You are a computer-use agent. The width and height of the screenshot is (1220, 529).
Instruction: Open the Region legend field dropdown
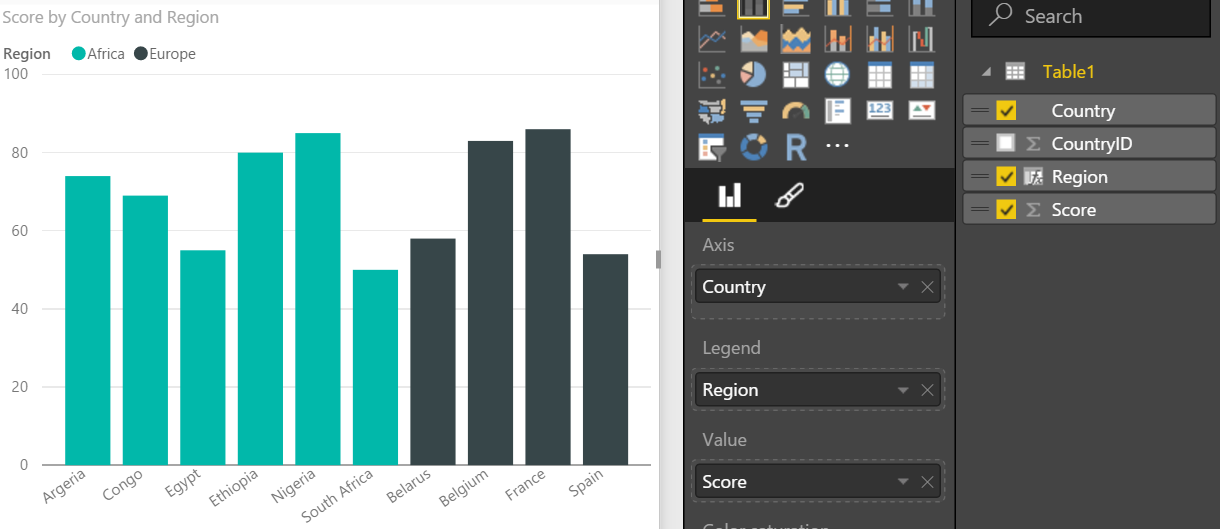[x=903, y=390]
